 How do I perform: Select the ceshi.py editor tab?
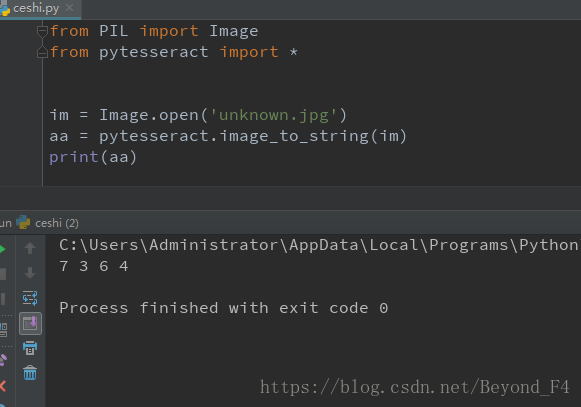[36, 8]
